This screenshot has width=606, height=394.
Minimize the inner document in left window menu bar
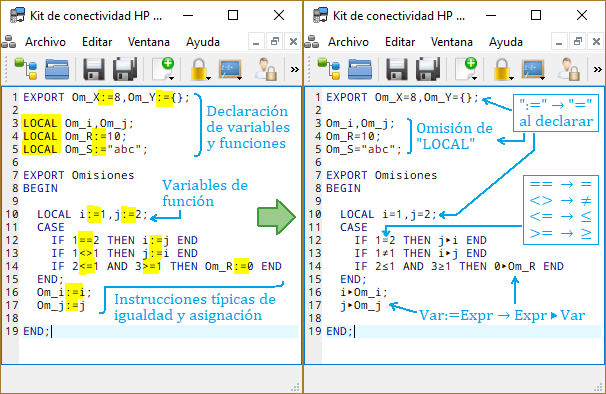[x=256, y=42]
